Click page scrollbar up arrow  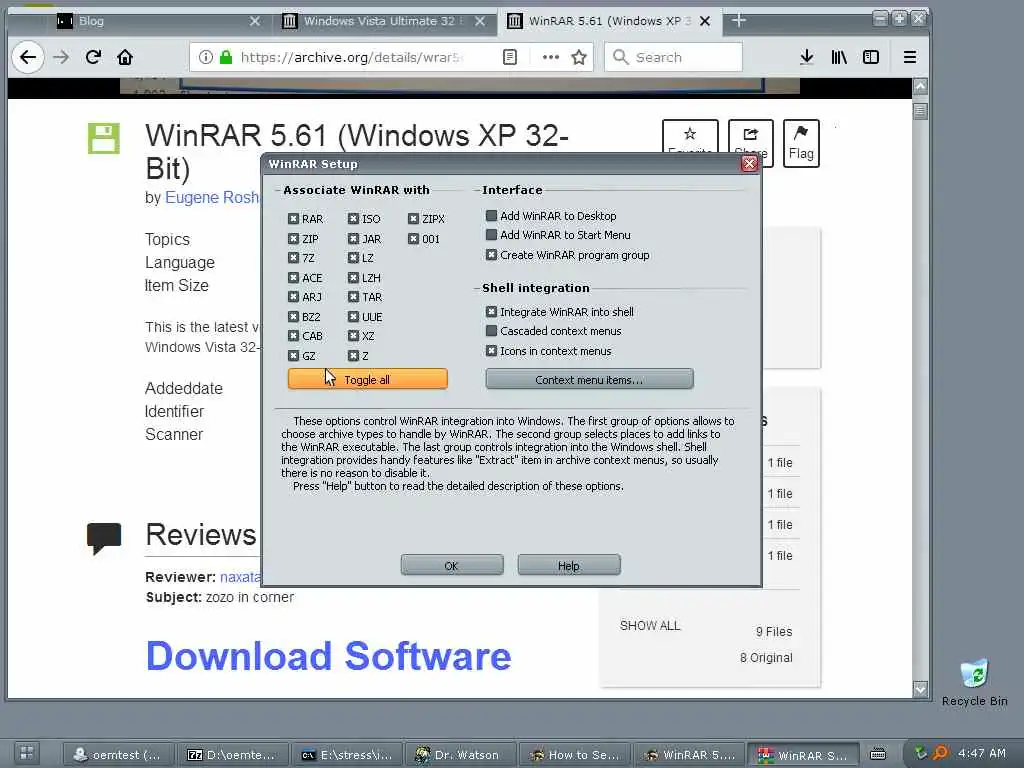tap(920, 86)
